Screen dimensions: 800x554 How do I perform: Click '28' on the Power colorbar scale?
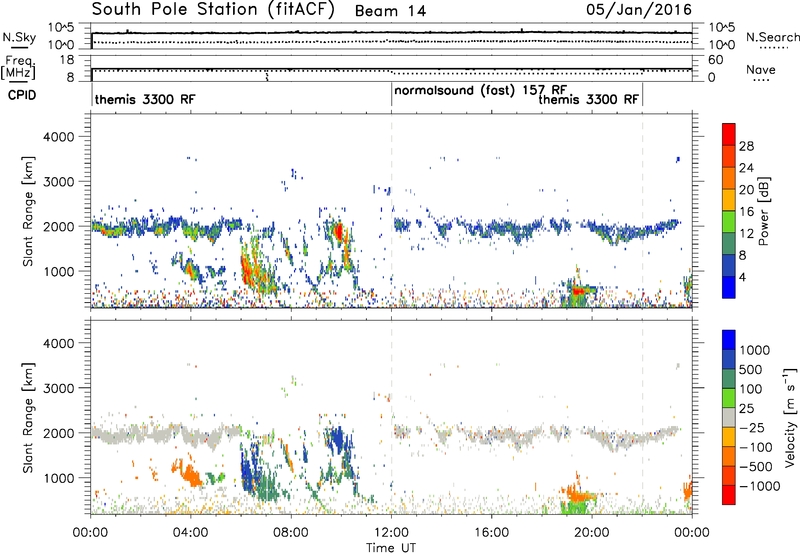(x=746, y=146)
